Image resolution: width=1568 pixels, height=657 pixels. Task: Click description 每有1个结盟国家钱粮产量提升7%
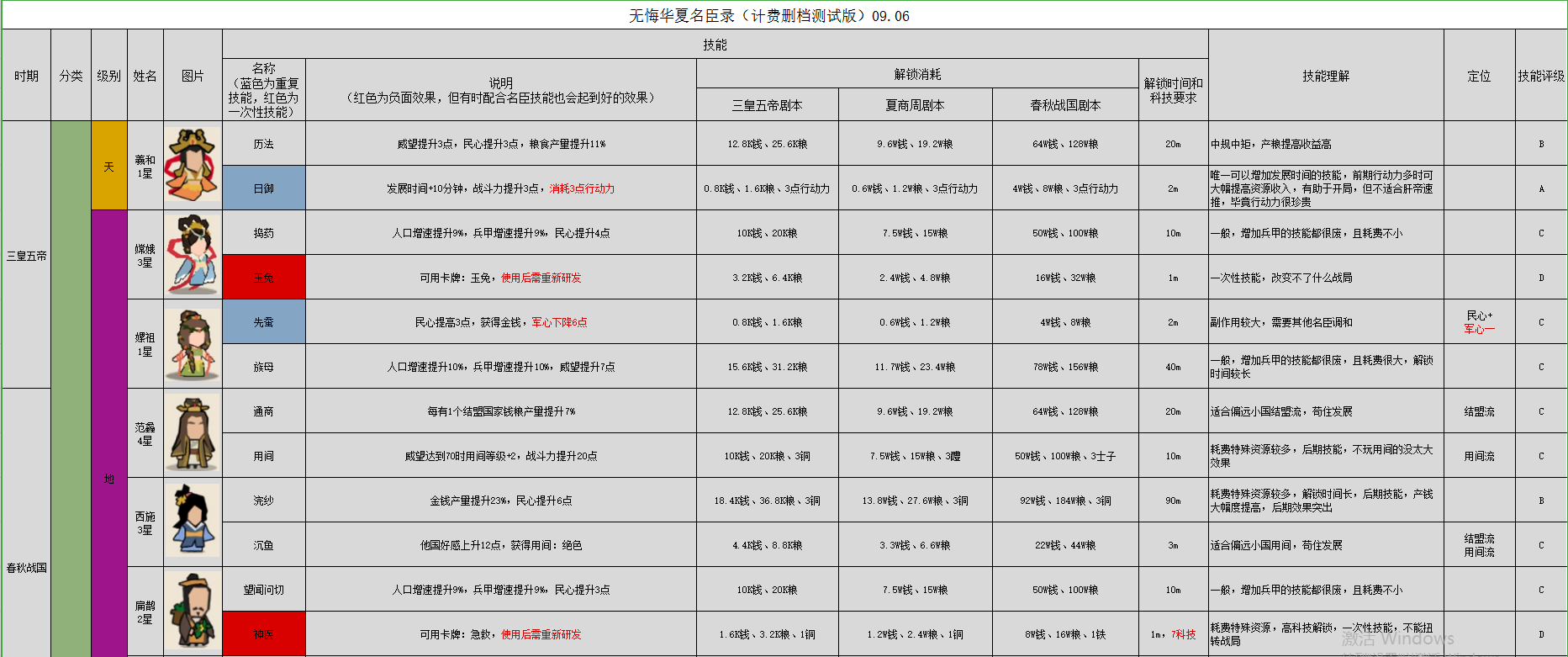point(501,411)
